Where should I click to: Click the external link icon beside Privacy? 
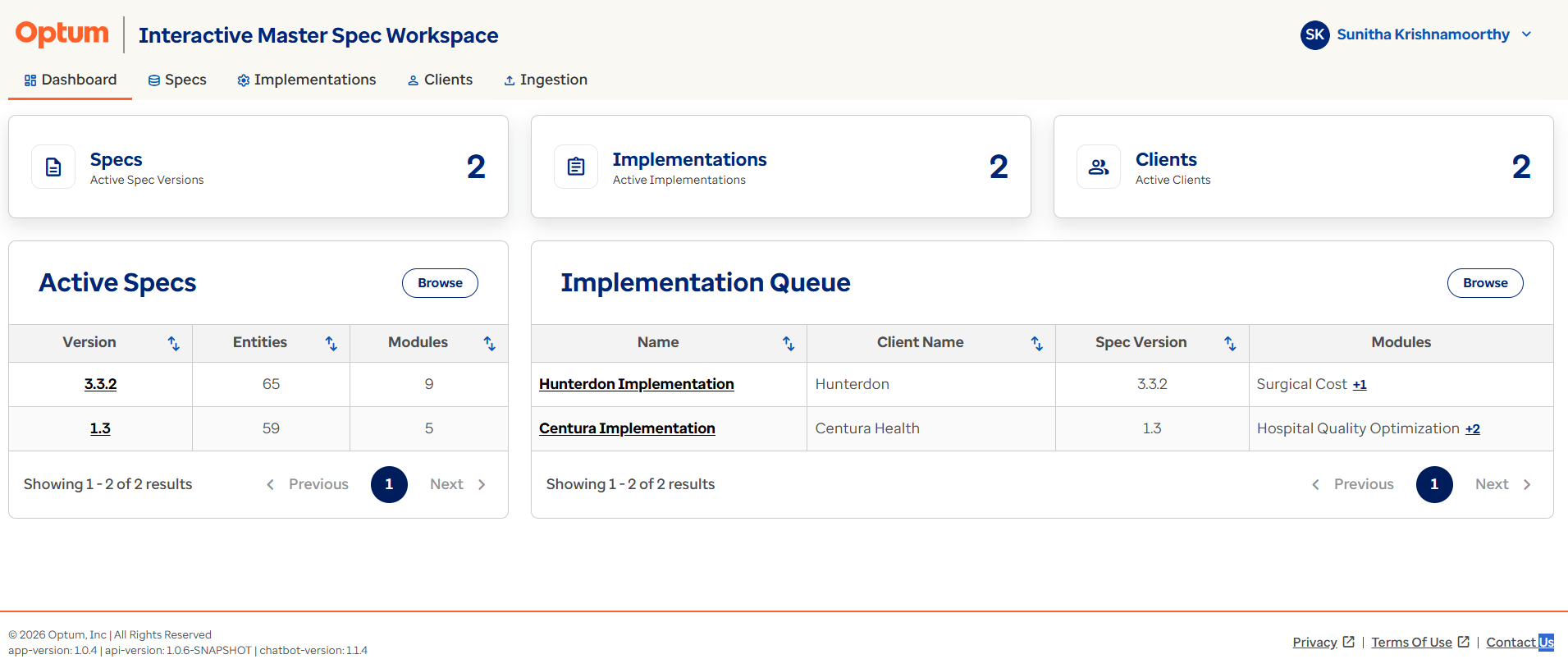coord(1348,642)
